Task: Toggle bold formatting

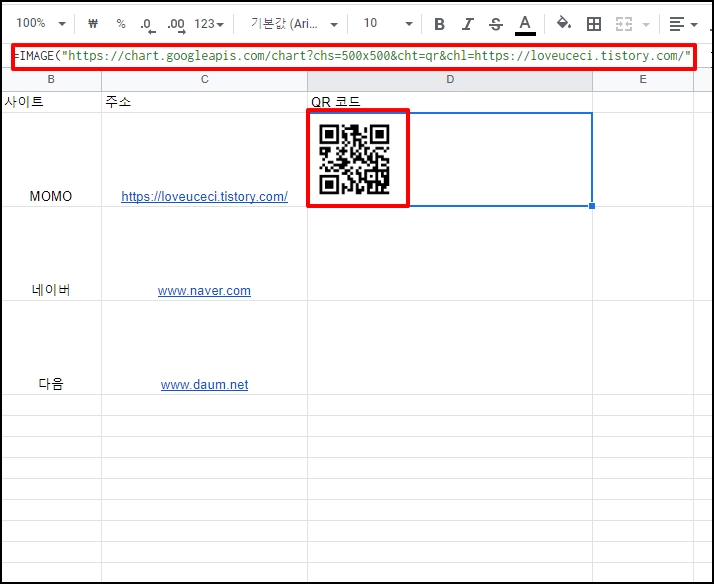Action: point(439,24)
